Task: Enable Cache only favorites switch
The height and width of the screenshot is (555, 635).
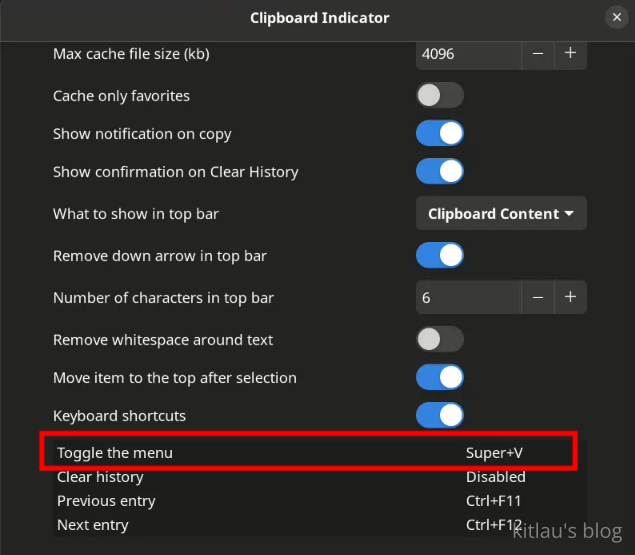Action: [440, 95]
